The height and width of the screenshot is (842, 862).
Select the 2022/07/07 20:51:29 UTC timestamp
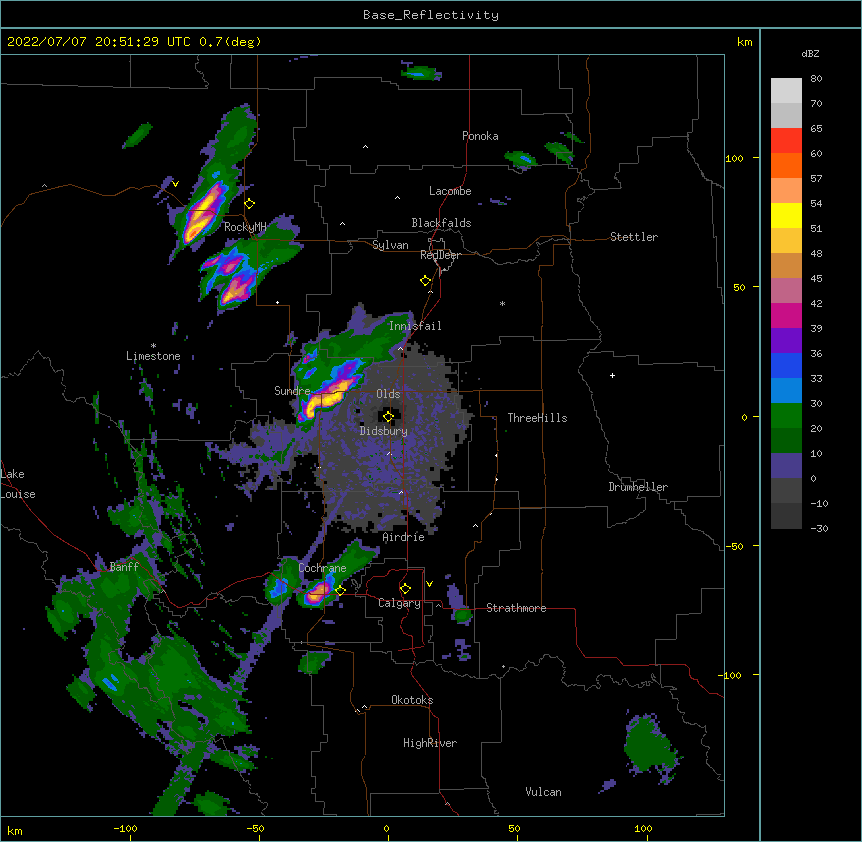(99, 42)
